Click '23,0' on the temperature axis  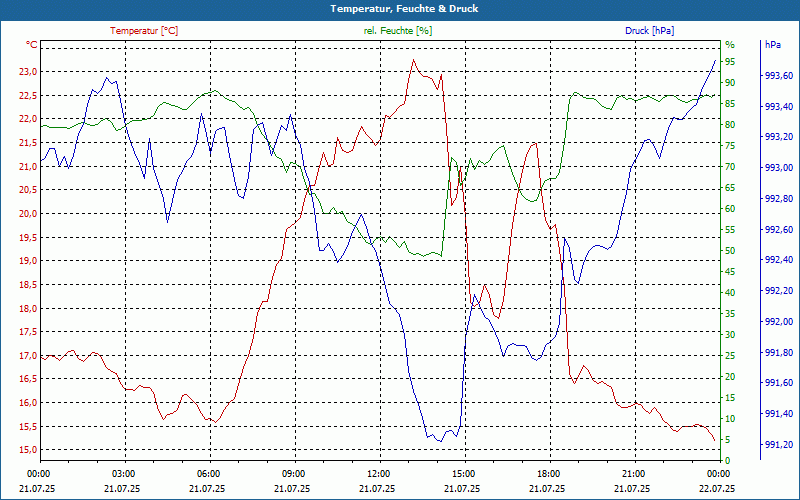click(28, 72)
